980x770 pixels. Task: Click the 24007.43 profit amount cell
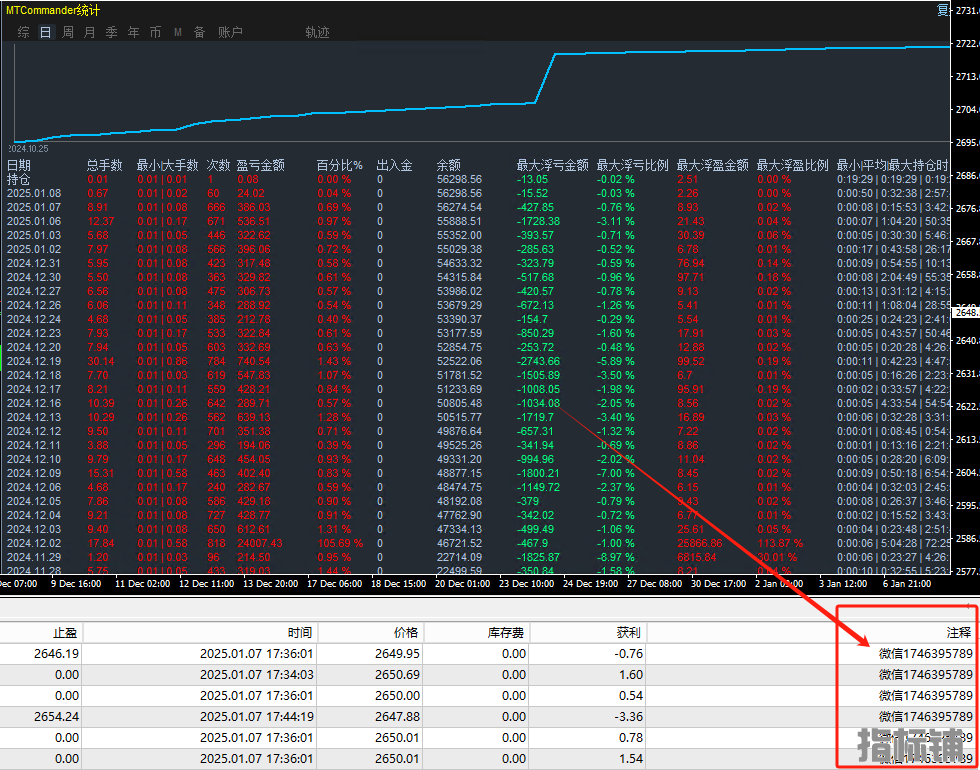click(x=260, y=543)
